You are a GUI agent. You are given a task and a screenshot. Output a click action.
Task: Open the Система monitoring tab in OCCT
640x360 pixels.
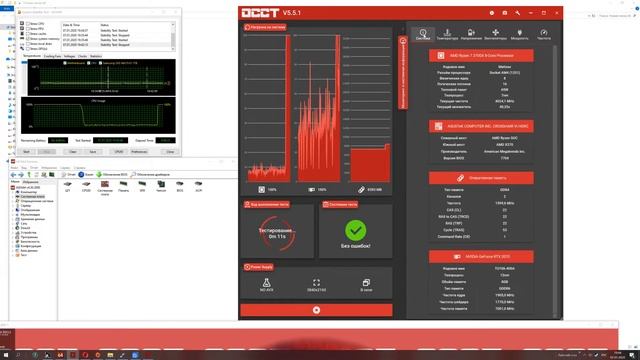coord(423,34)
